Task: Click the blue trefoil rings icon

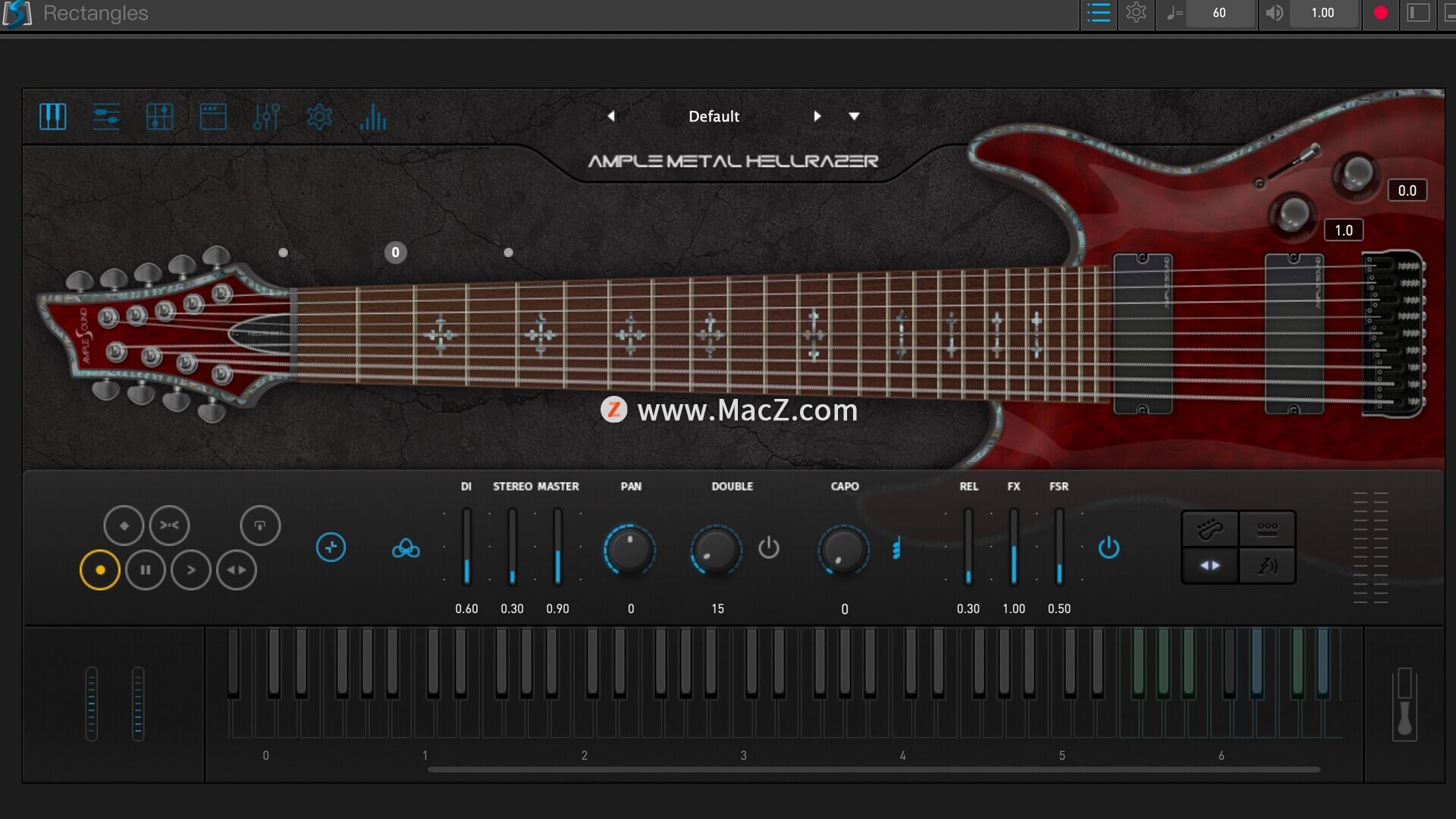Action: pyautogui.click(x=406, y=548)
